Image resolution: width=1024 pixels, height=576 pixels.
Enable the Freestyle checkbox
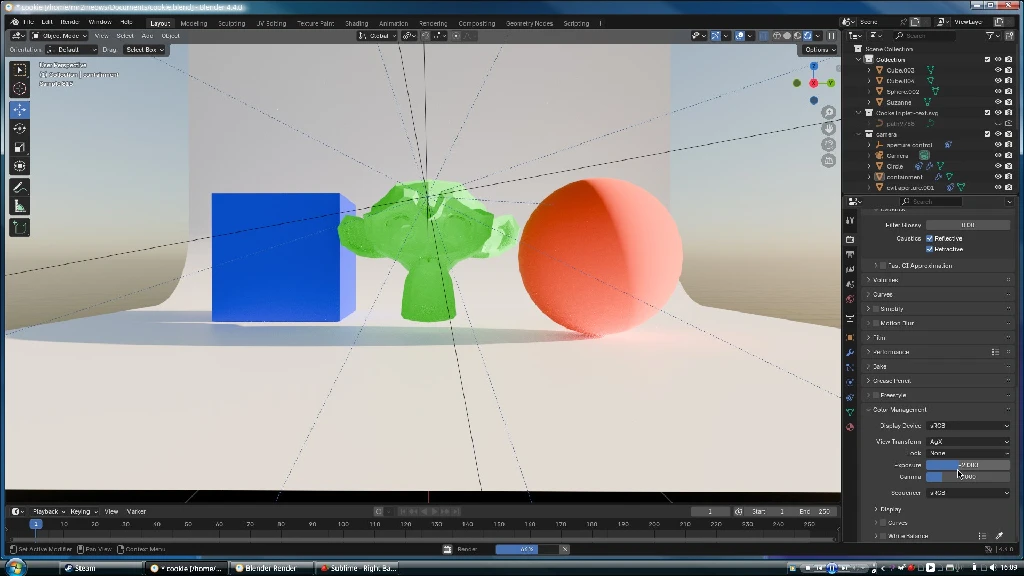pos(875,395)
